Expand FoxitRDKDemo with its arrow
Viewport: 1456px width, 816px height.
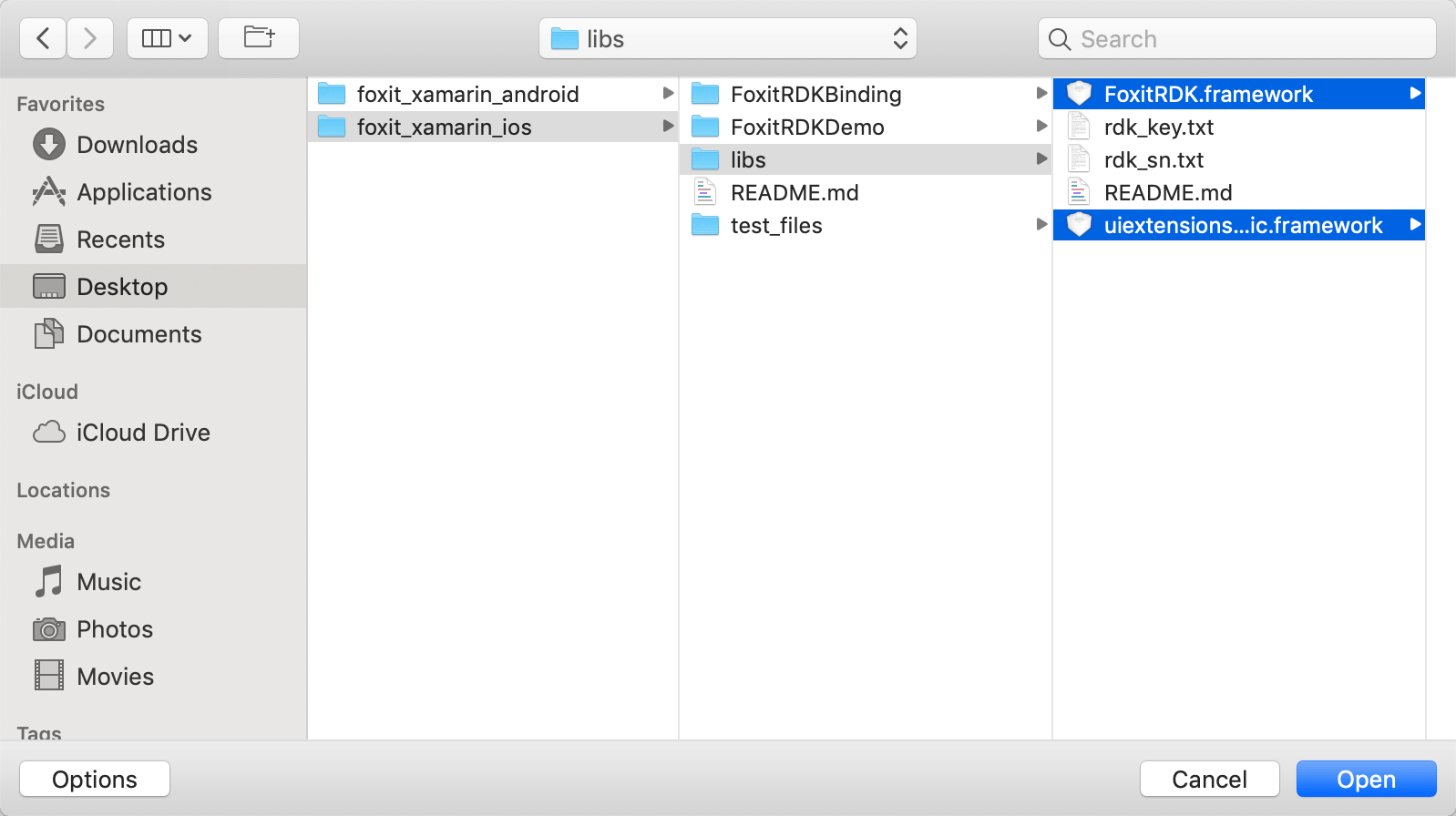coord(1041,126)
